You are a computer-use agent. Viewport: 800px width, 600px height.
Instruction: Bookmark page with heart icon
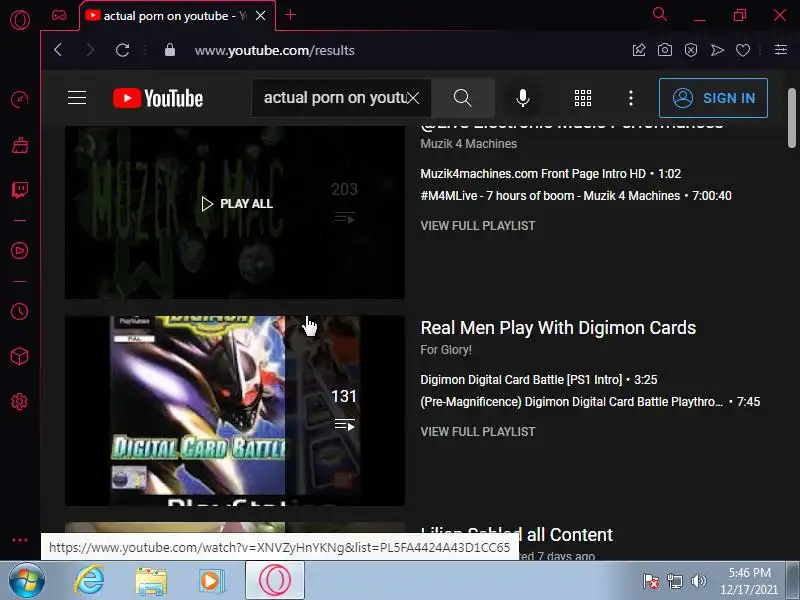[x=743, y=50]
